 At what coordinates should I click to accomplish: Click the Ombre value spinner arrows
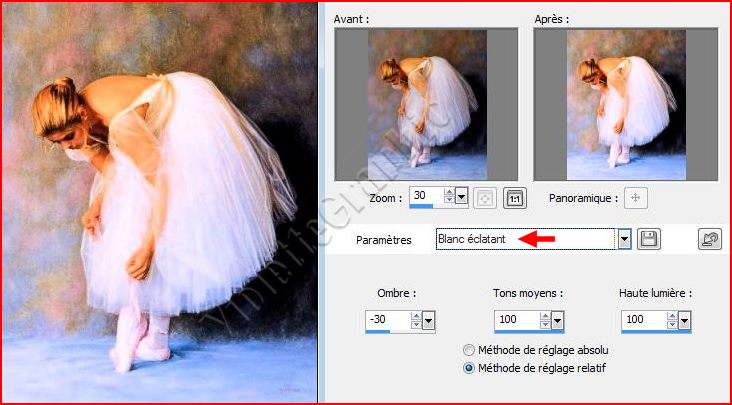(416, 320)
